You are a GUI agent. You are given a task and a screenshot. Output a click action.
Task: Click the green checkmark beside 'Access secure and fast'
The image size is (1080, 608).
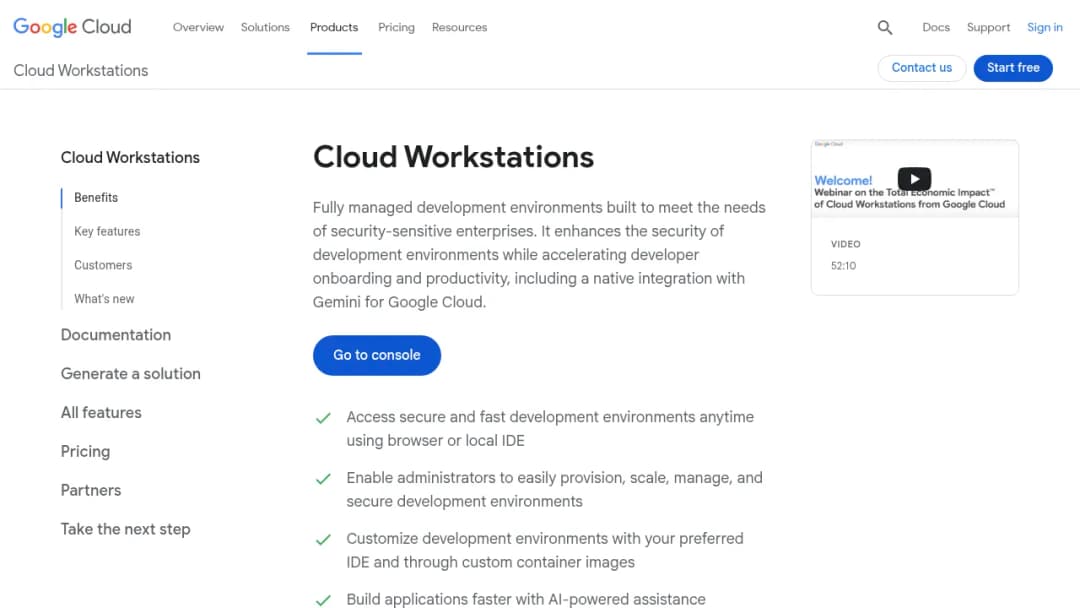click(323, 418)
